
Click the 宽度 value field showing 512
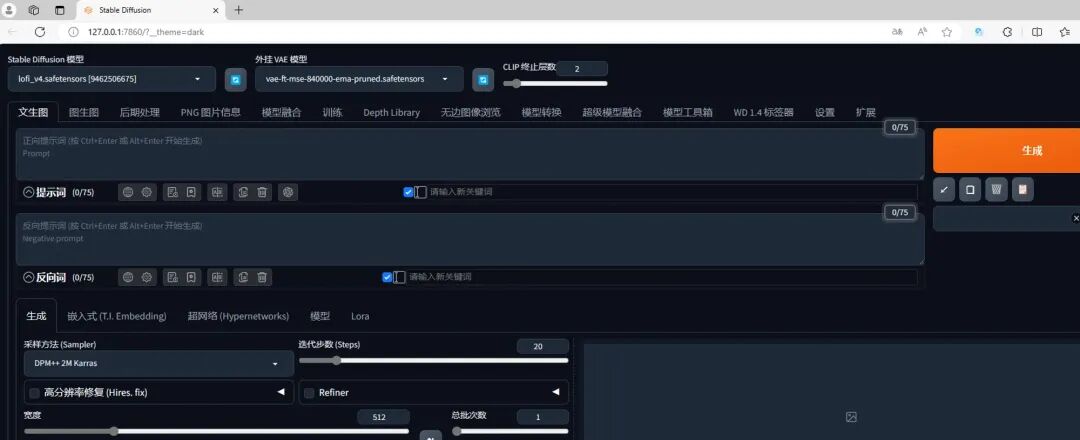(x=383, y=417)
